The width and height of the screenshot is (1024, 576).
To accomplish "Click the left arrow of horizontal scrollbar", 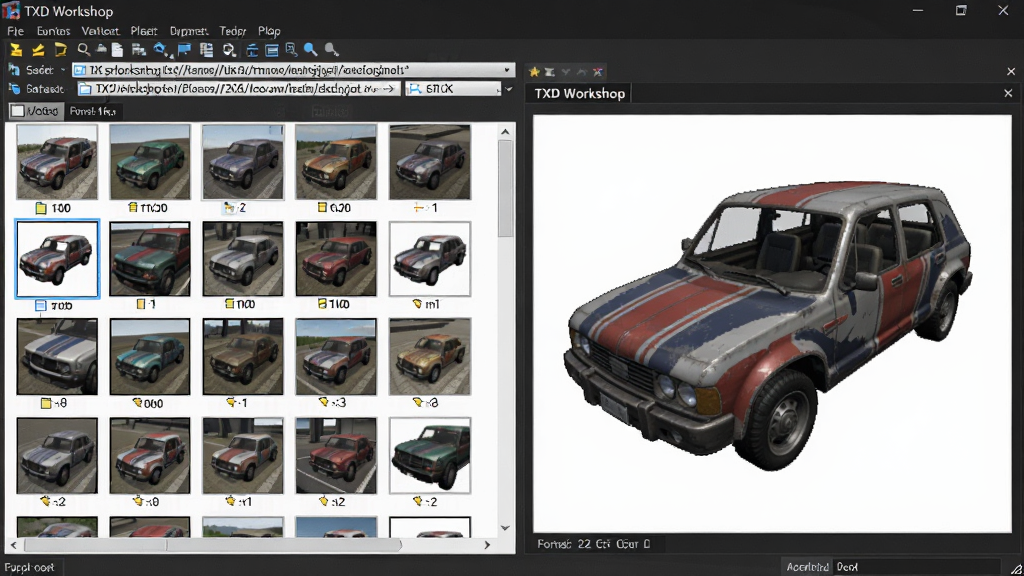I will pyautogui.click(x=14, y=545).
